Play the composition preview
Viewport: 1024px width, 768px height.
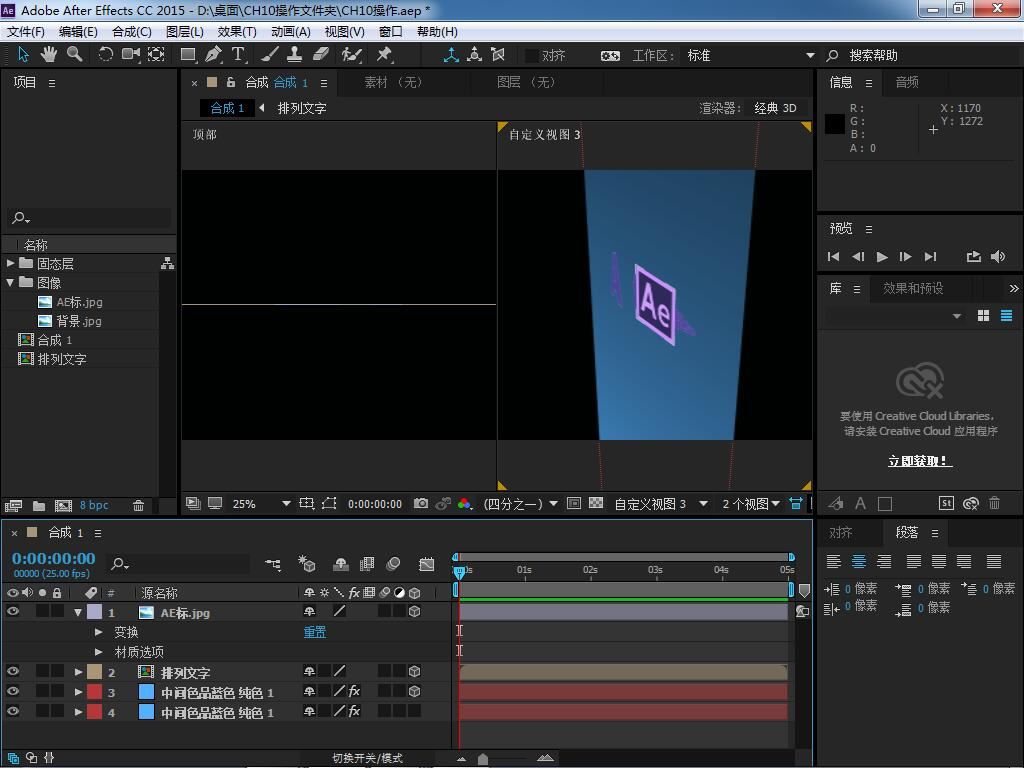click(x=882, y=257)
